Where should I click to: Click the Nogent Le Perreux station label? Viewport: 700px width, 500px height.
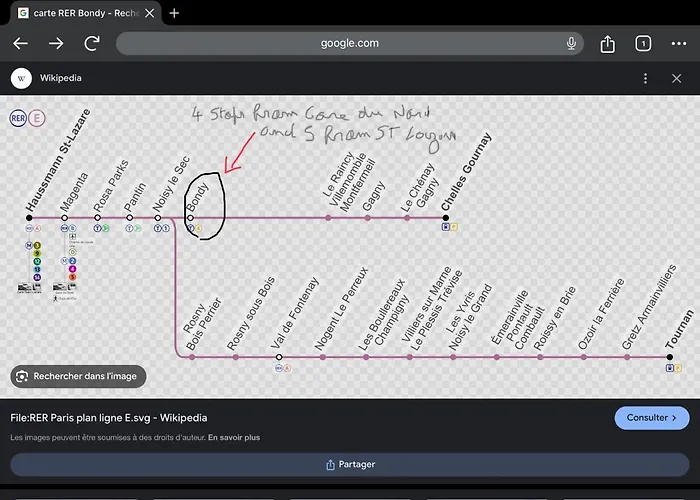pos(342,309)
